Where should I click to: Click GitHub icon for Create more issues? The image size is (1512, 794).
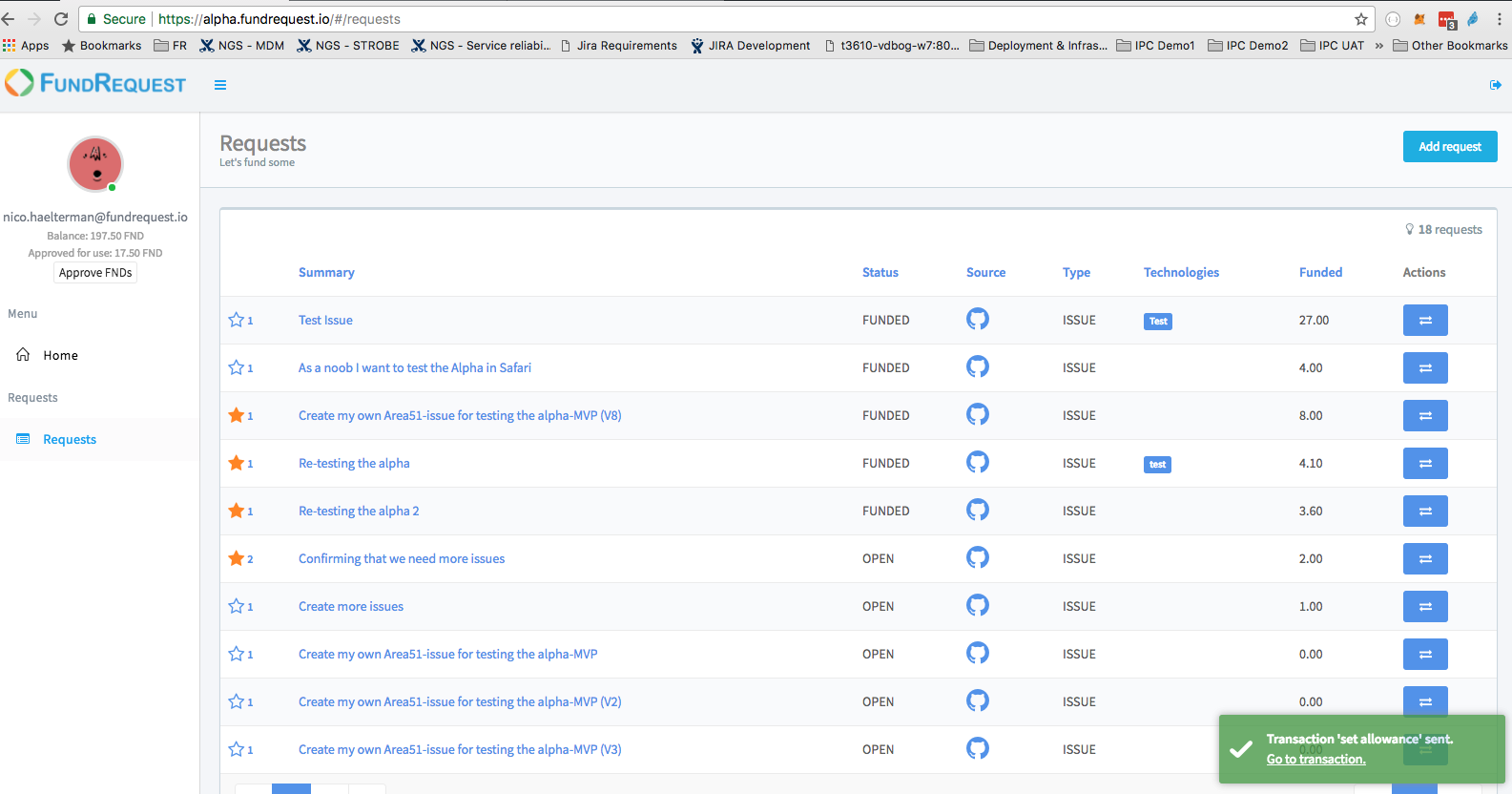coord(978,605)
